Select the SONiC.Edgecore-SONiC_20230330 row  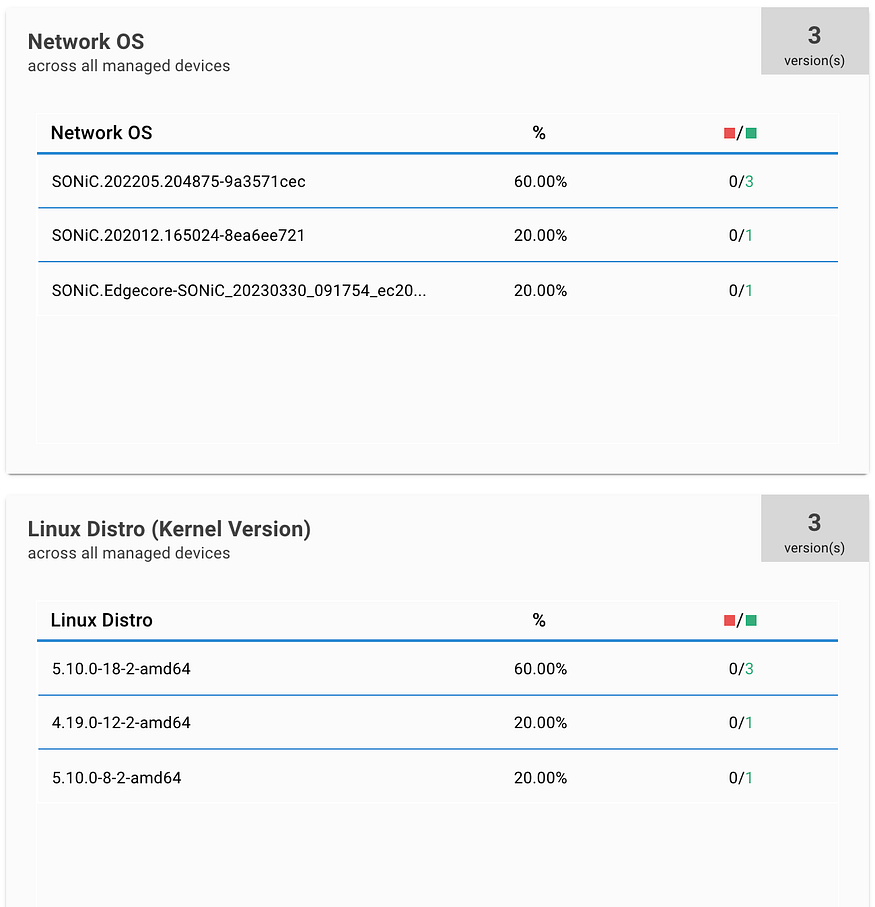pos(438,289)
